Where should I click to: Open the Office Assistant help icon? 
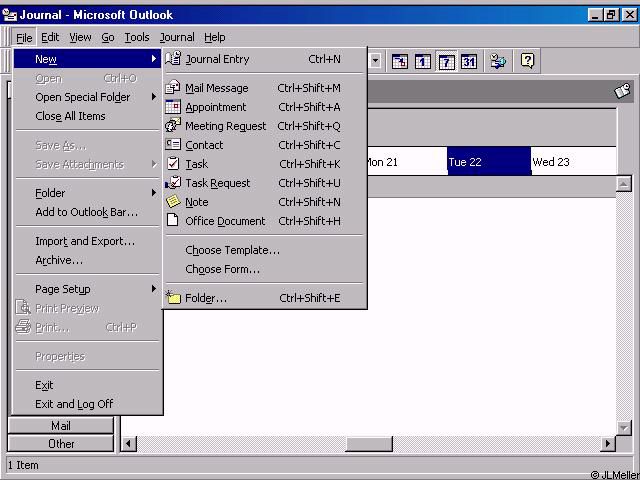point(527,62)
